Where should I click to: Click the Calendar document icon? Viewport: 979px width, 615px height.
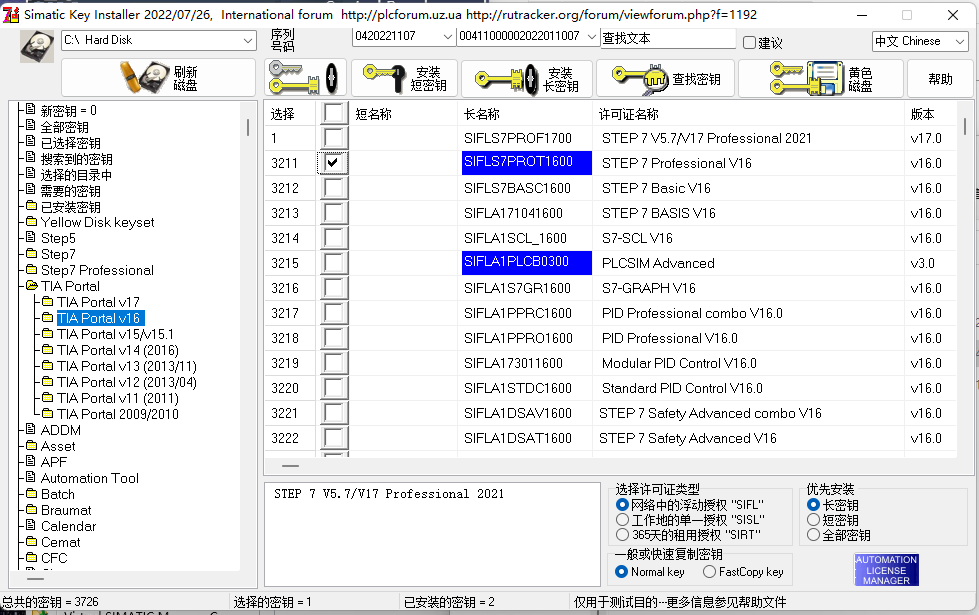pos(31,526)
